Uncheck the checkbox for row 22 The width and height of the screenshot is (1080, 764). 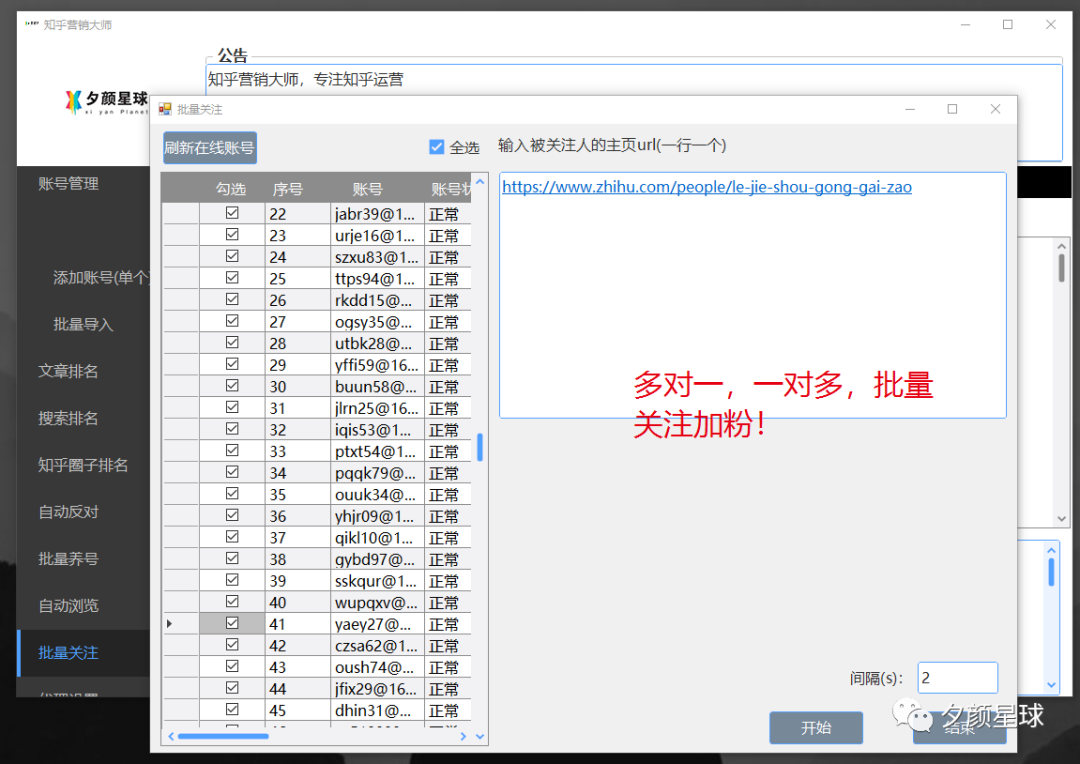point(232,213)
